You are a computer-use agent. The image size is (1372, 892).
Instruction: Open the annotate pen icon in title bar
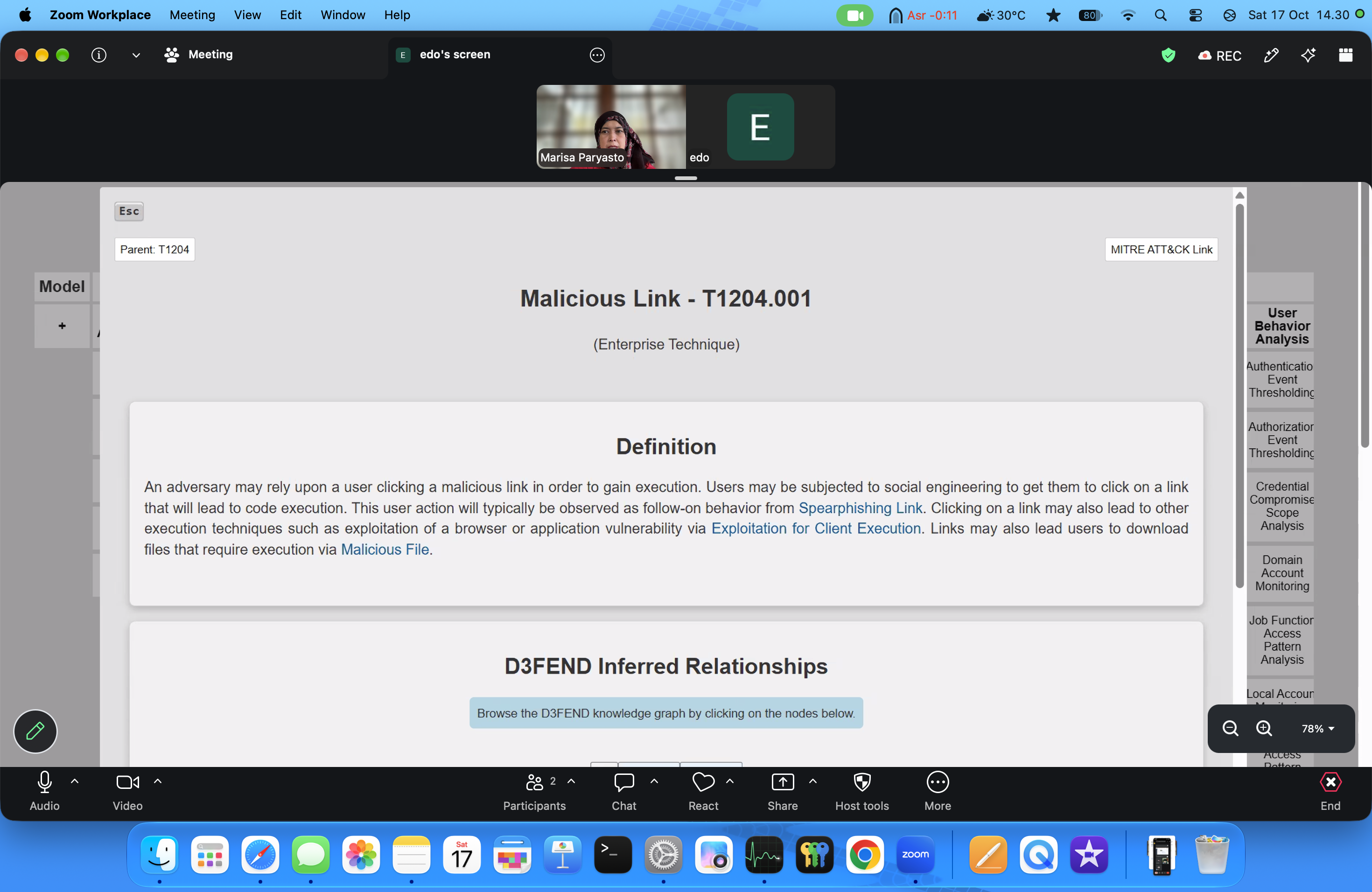point(1271,56)
